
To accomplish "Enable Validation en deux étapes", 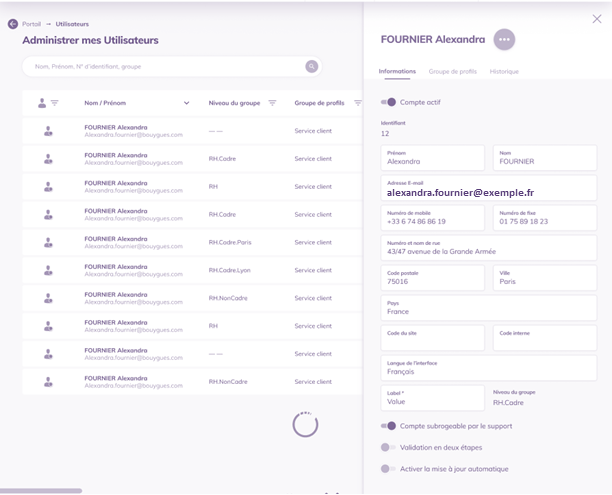I will point(389,447).
